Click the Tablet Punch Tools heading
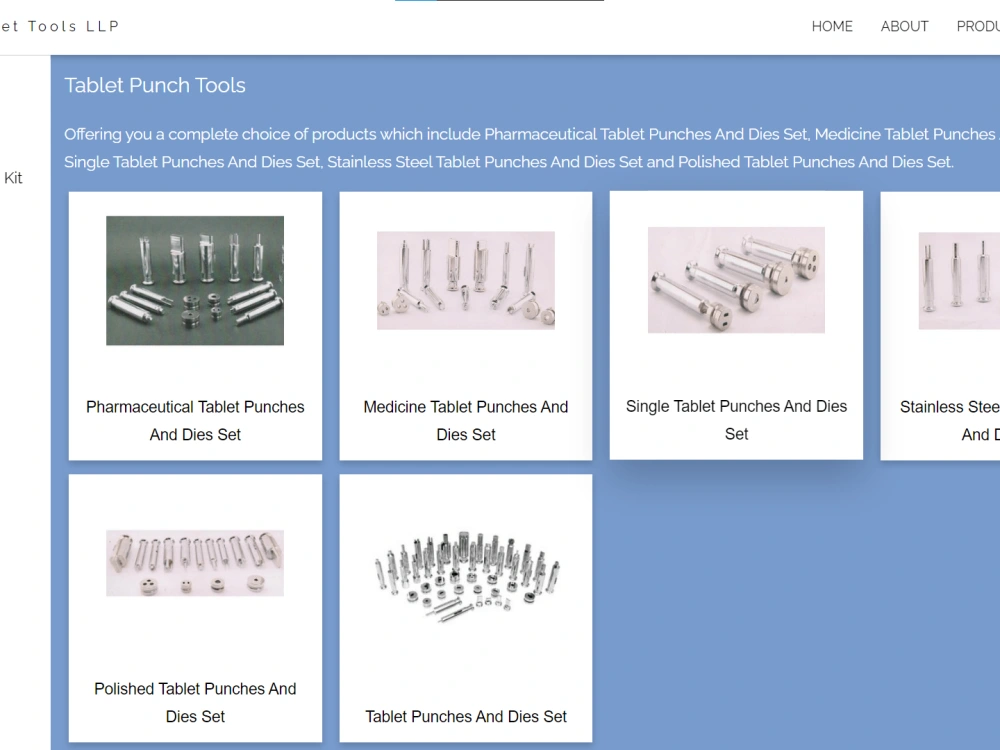Image resolution: width=1000 pixels, height=750 pixels. (155, 85)
